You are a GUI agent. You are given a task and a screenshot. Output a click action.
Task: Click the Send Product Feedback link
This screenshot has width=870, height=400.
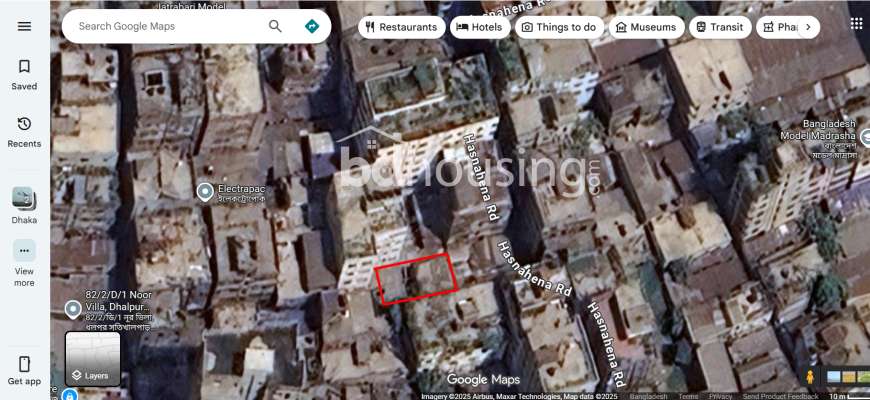coord(780,396)
